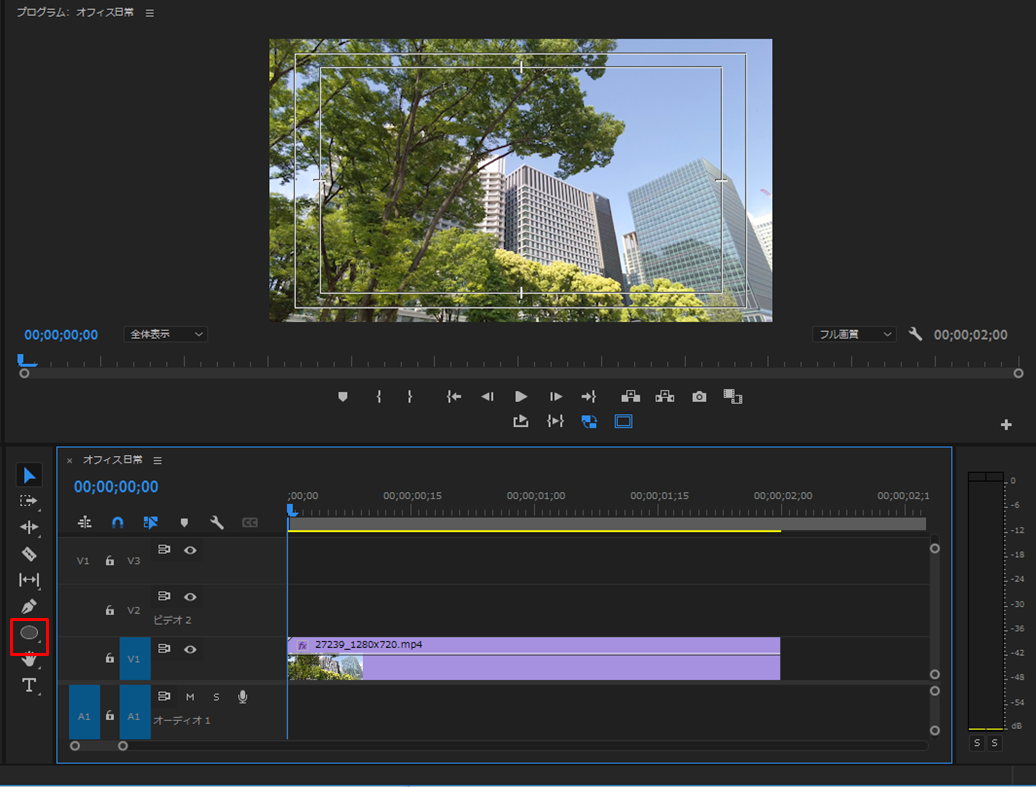The width and height of the screenshot is (1036, 787).
Task: Toggle V1 track output eye icon
Action: coord(190,649)
